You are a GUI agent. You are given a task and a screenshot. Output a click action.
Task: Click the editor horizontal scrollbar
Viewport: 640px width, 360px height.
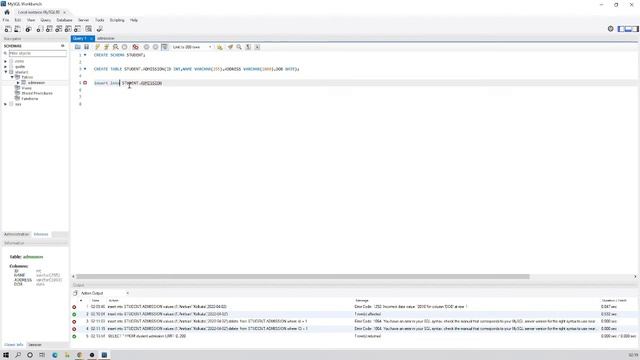(303, 276)
